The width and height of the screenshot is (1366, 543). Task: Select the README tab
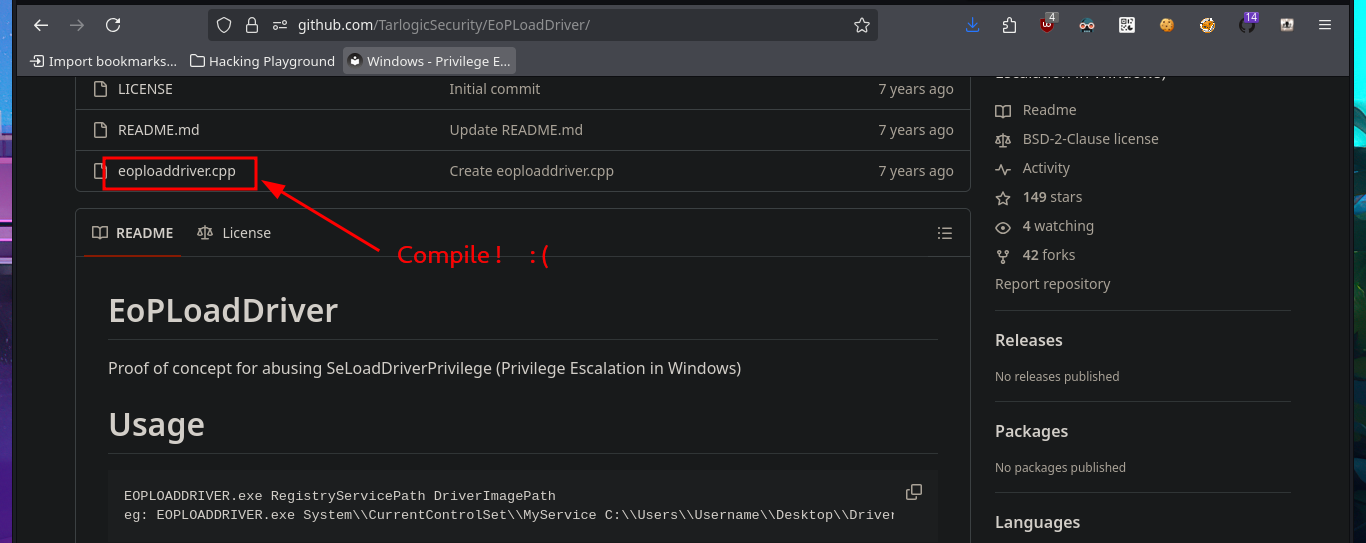click(132, 233)
